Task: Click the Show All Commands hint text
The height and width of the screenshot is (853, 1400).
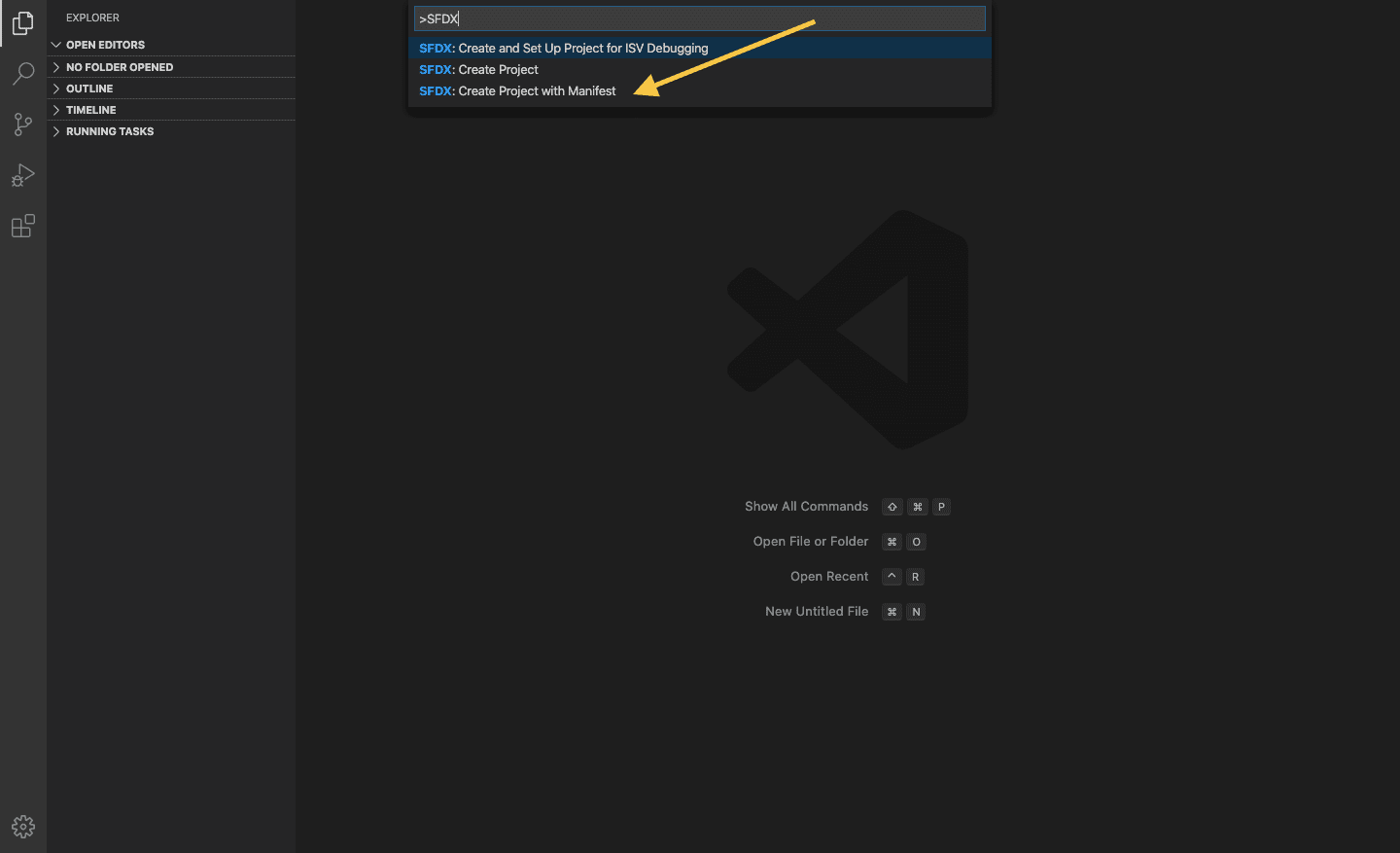Action: tap(806, 507)
